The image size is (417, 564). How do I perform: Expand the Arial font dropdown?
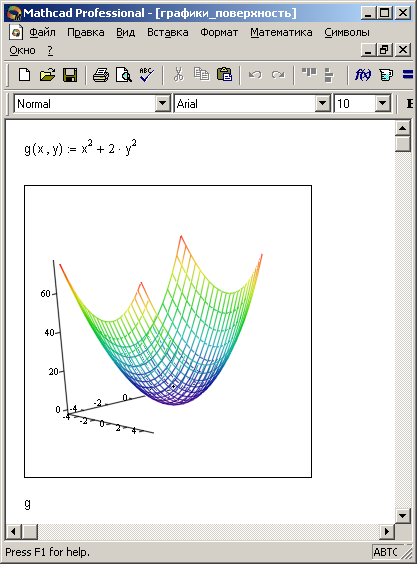[x=323, y=104]
